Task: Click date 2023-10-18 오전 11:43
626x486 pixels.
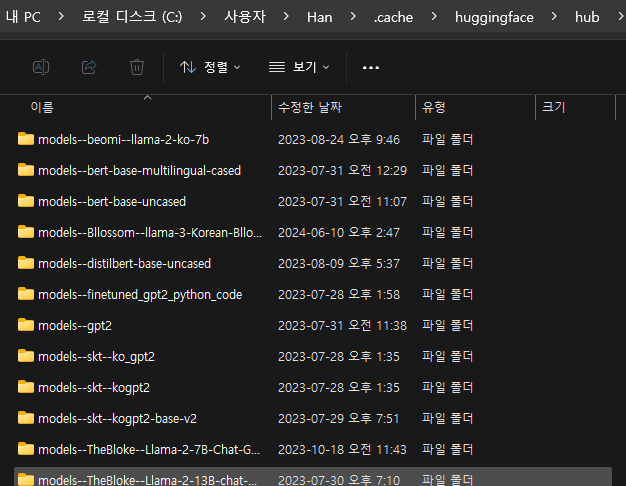Action: tap(342, 450)
